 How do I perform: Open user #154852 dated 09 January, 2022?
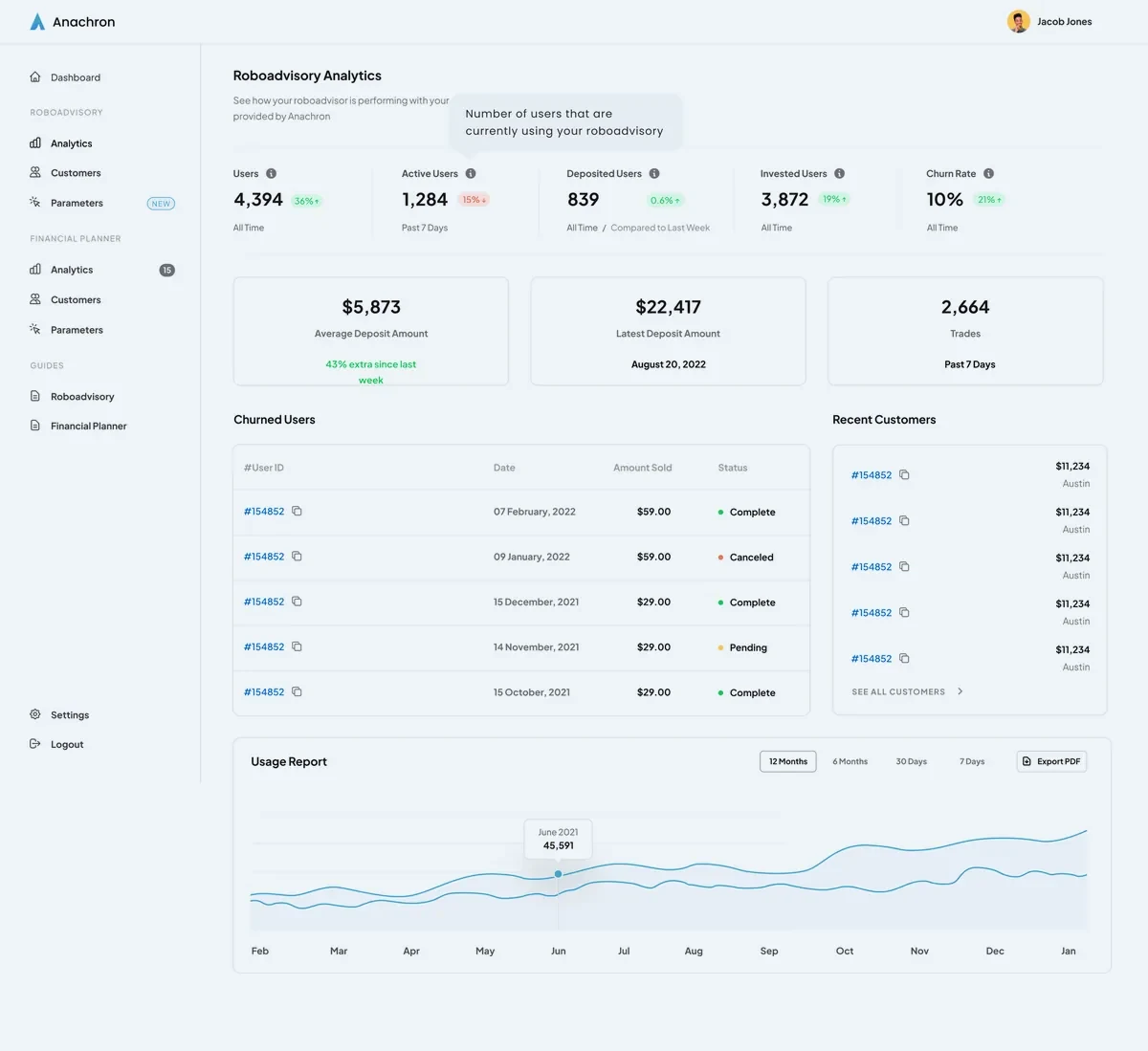(264, 557)
